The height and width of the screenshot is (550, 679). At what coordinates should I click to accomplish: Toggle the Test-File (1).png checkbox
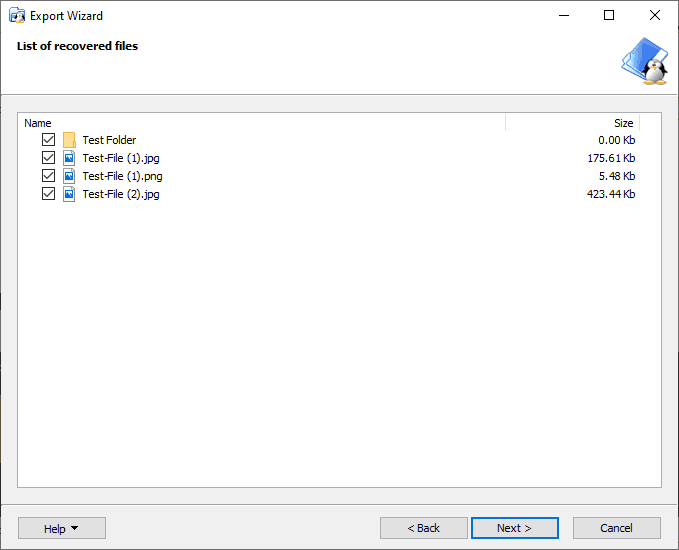pyautogui.click(x=48, y=176)
